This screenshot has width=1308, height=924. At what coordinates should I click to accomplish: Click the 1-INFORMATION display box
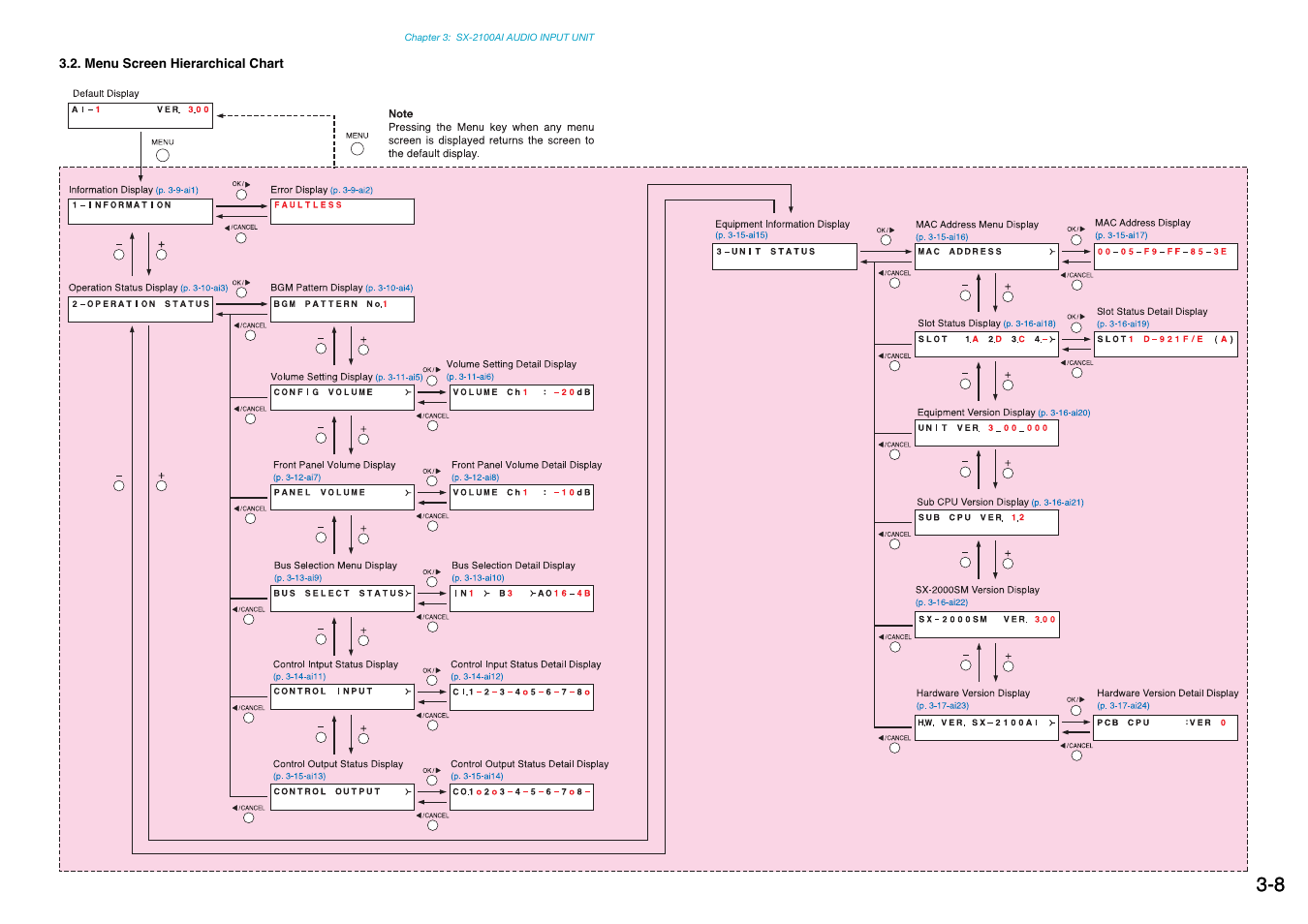(x=140, y=211)
